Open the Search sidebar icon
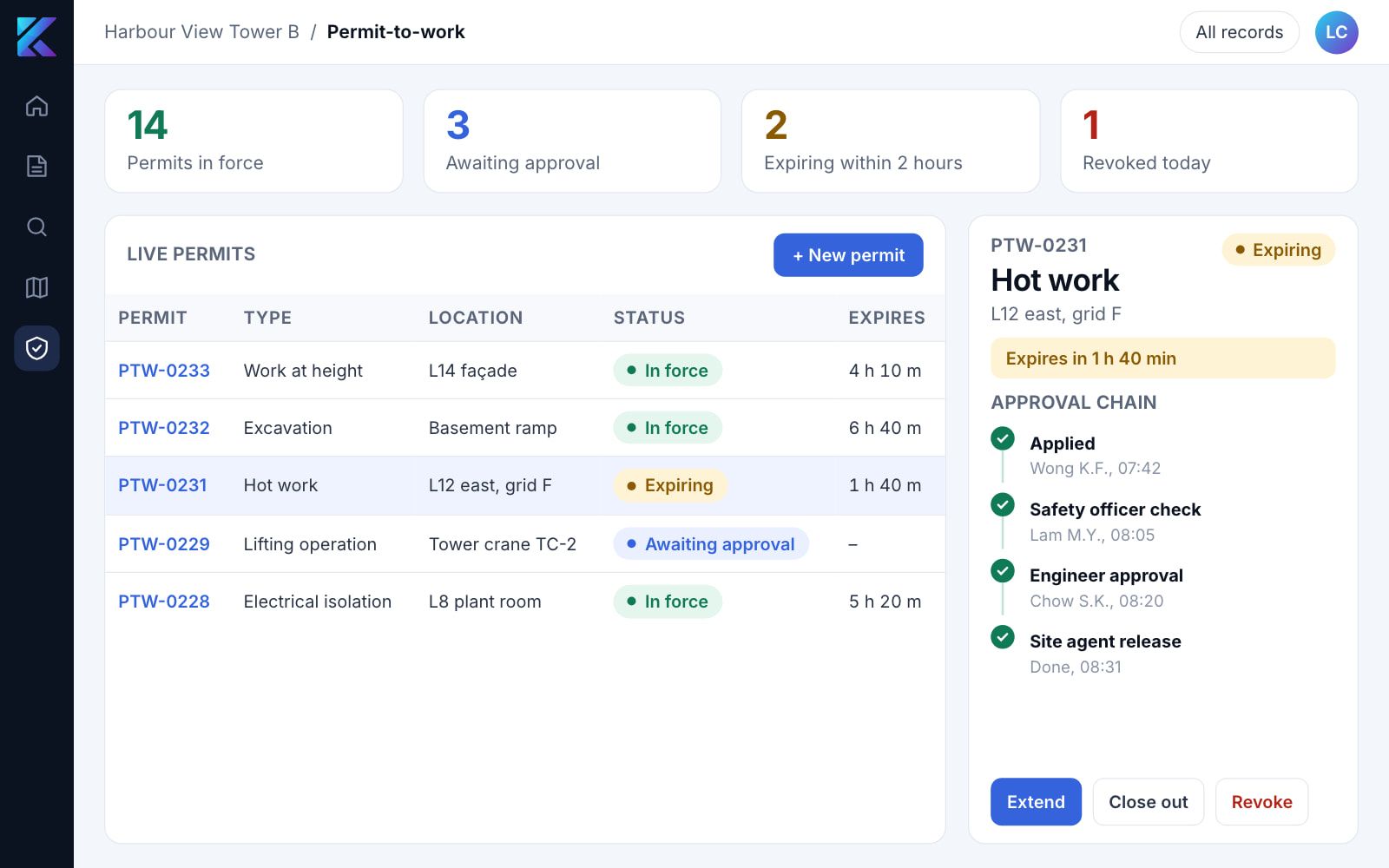1389x868 pixels. point(36,227)
